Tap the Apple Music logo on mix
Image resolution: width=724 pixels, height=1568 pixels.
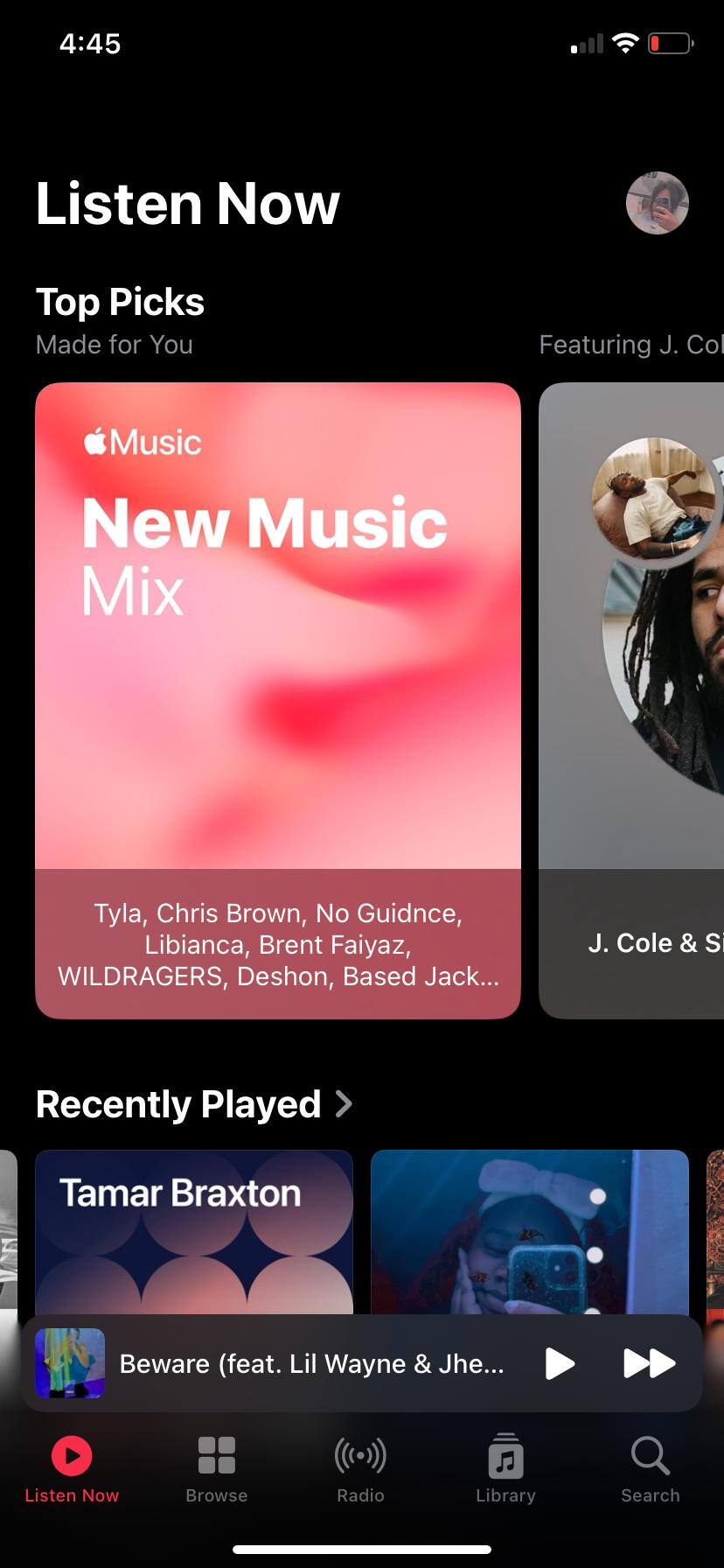[143, 442]
